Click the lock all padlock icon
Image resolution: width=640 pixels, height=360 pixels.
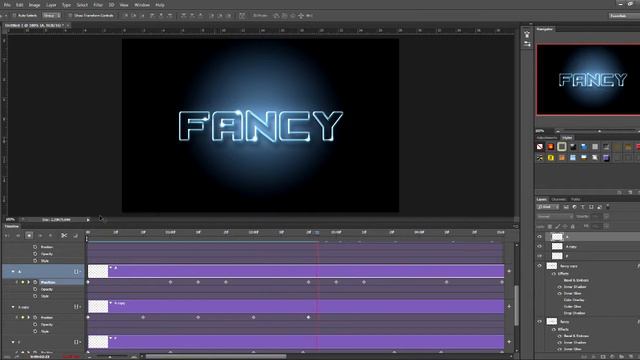click(x=573, y=226)
